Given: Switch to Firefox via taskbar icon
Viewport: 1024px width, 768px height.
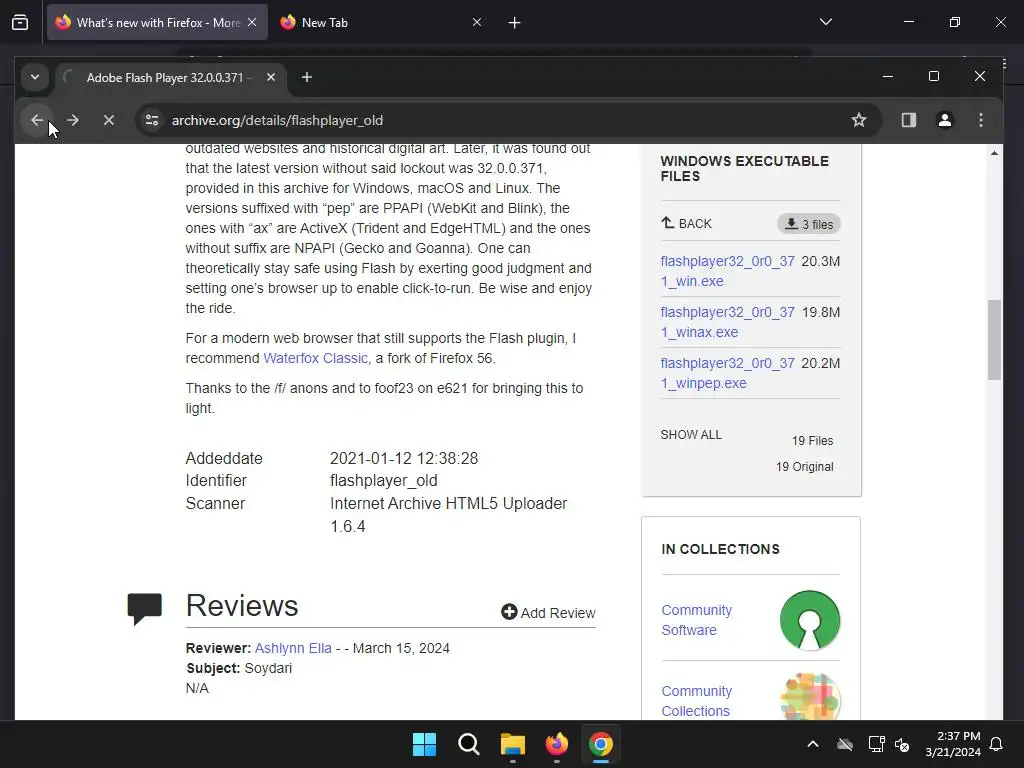Looking at the screenshot, I should [556, 744].
